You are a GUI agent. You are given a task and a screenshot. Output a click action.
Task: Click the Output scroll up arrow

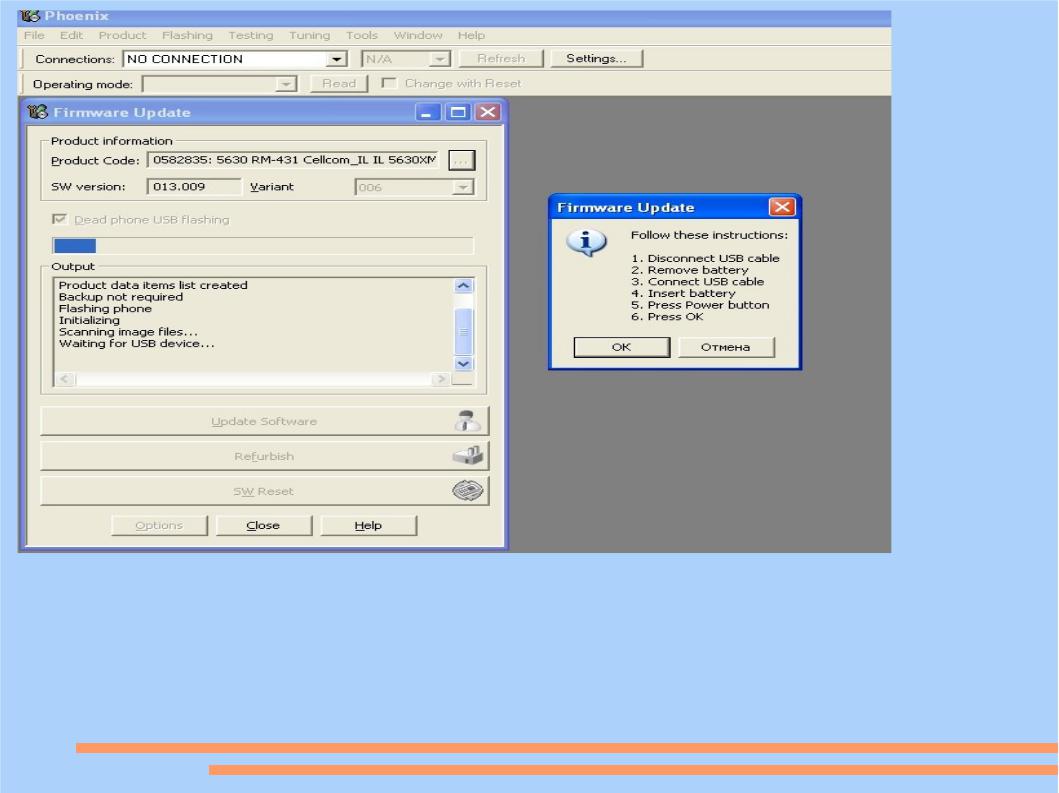[463, 286]
